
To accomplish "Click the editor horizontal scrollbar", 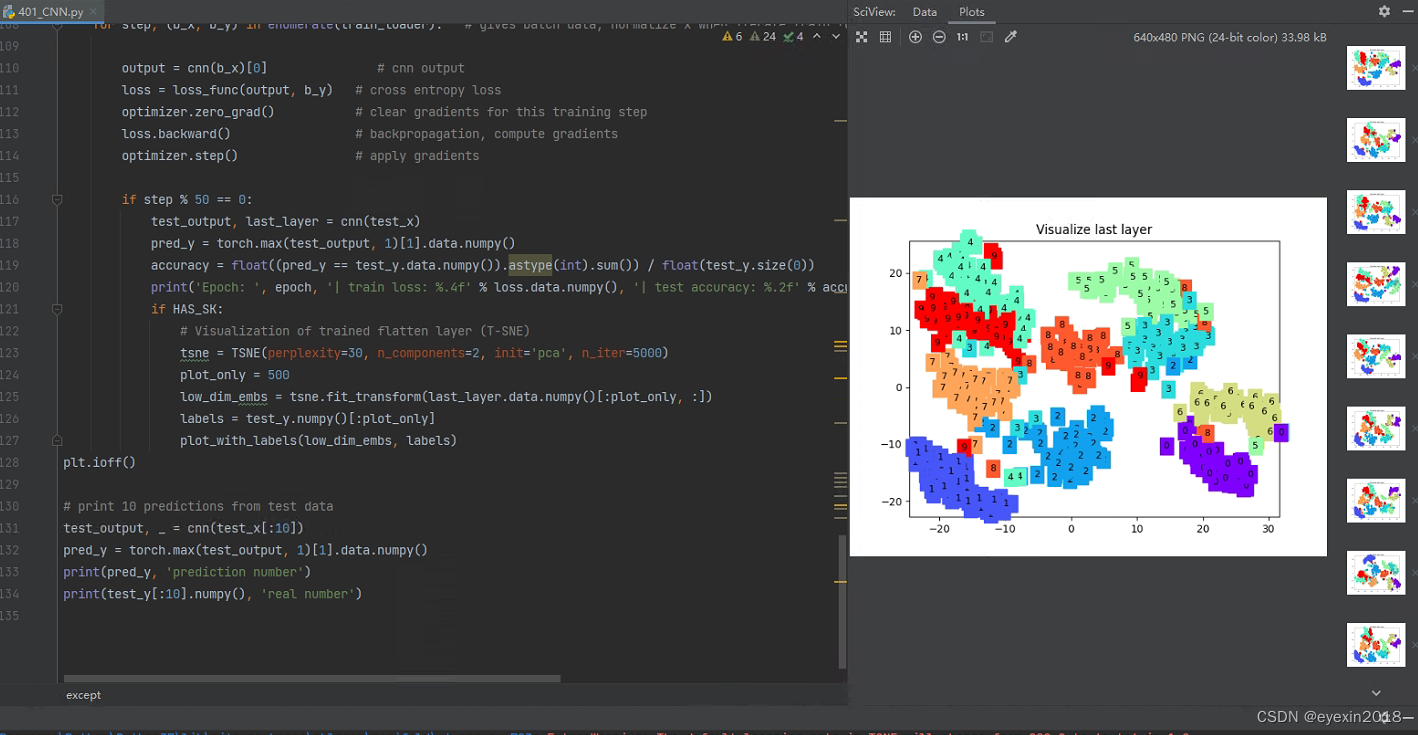I will tap(312, 678).
